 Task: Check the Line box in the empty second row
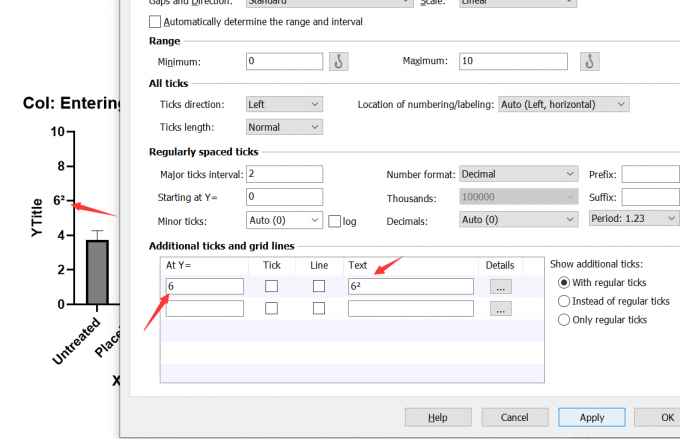tap(319, 308)
